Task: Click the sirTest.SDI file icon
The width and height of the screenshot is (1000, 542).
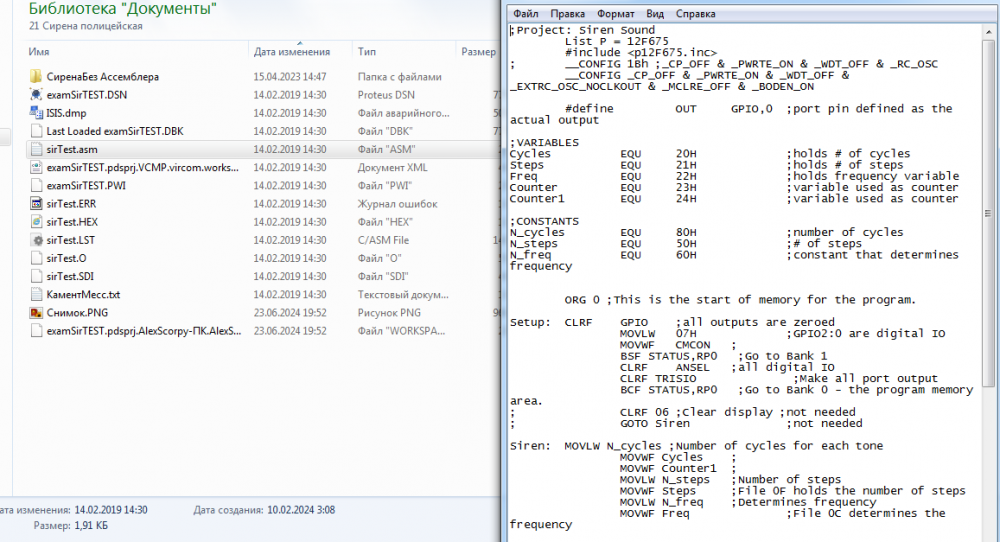Action: click(x=36, y=276)
